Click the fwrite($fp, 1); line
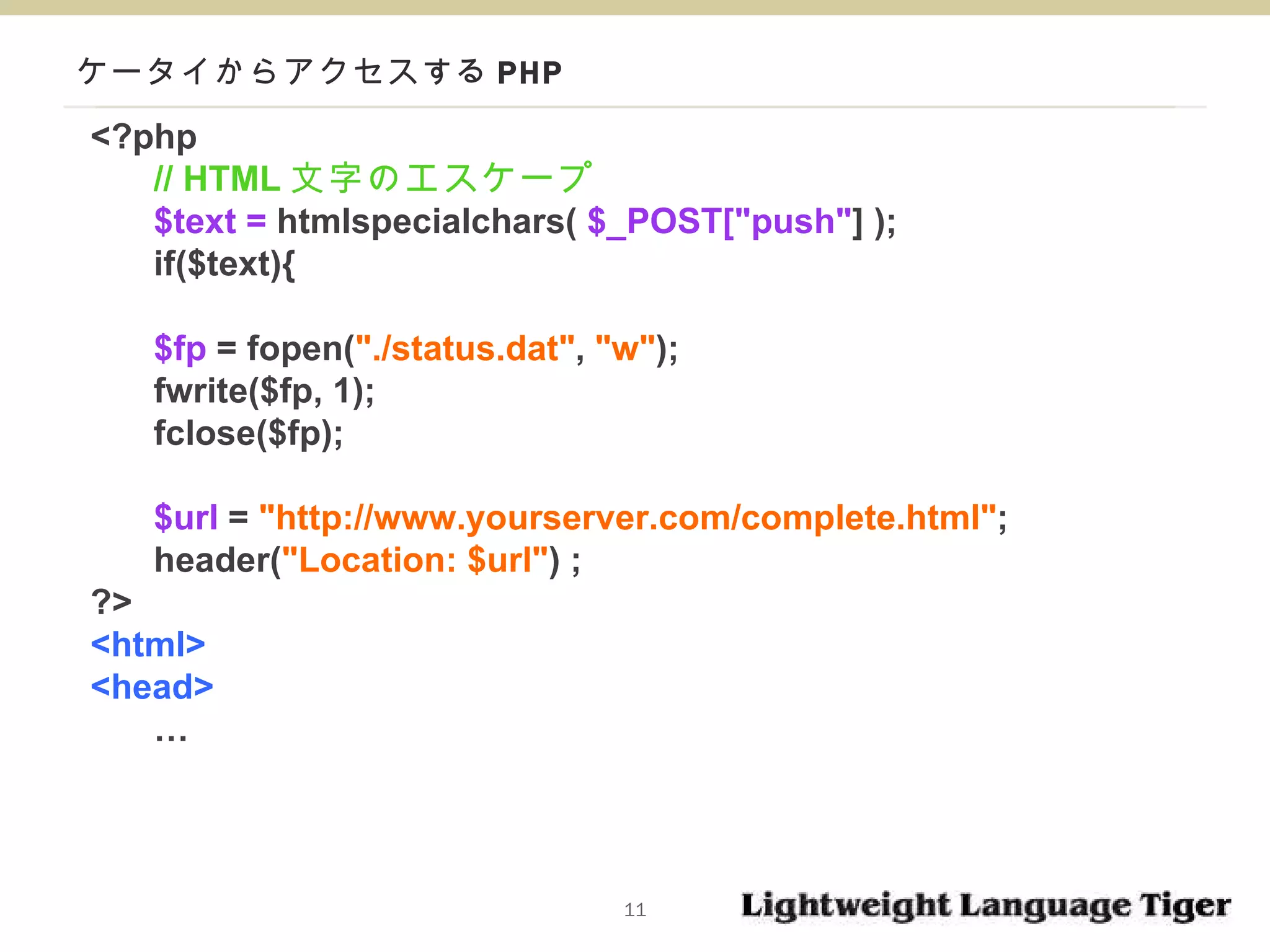The width and height of the screenshot is (1270, 952). coord(264,391)
